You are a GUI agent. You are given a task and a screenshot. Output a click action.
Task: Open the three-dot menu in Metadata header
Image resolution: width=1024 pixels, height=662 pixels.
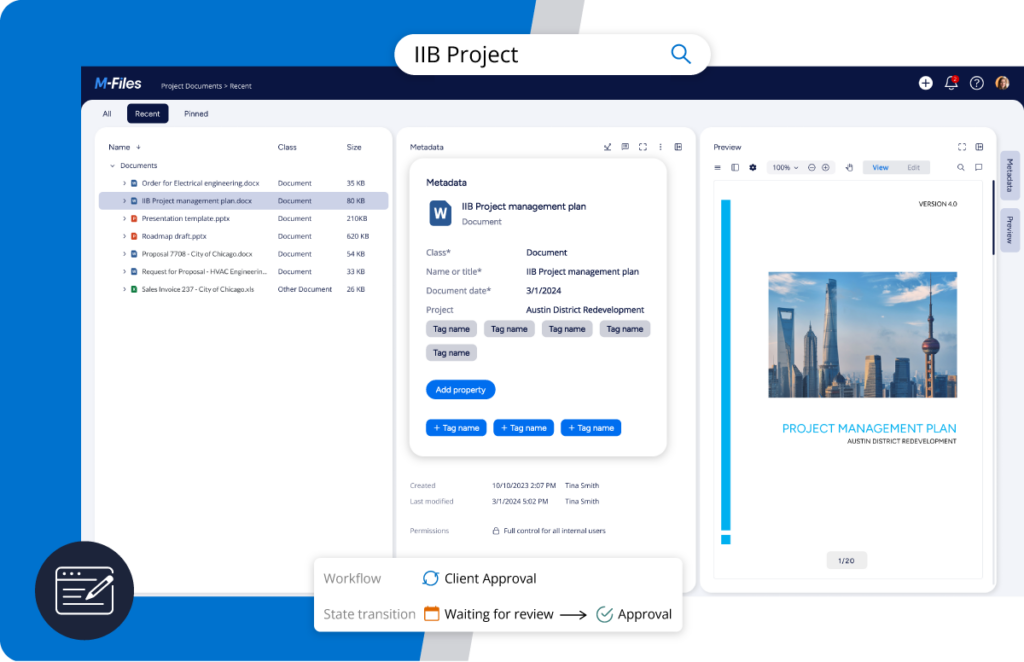click(x=660, y=147)
